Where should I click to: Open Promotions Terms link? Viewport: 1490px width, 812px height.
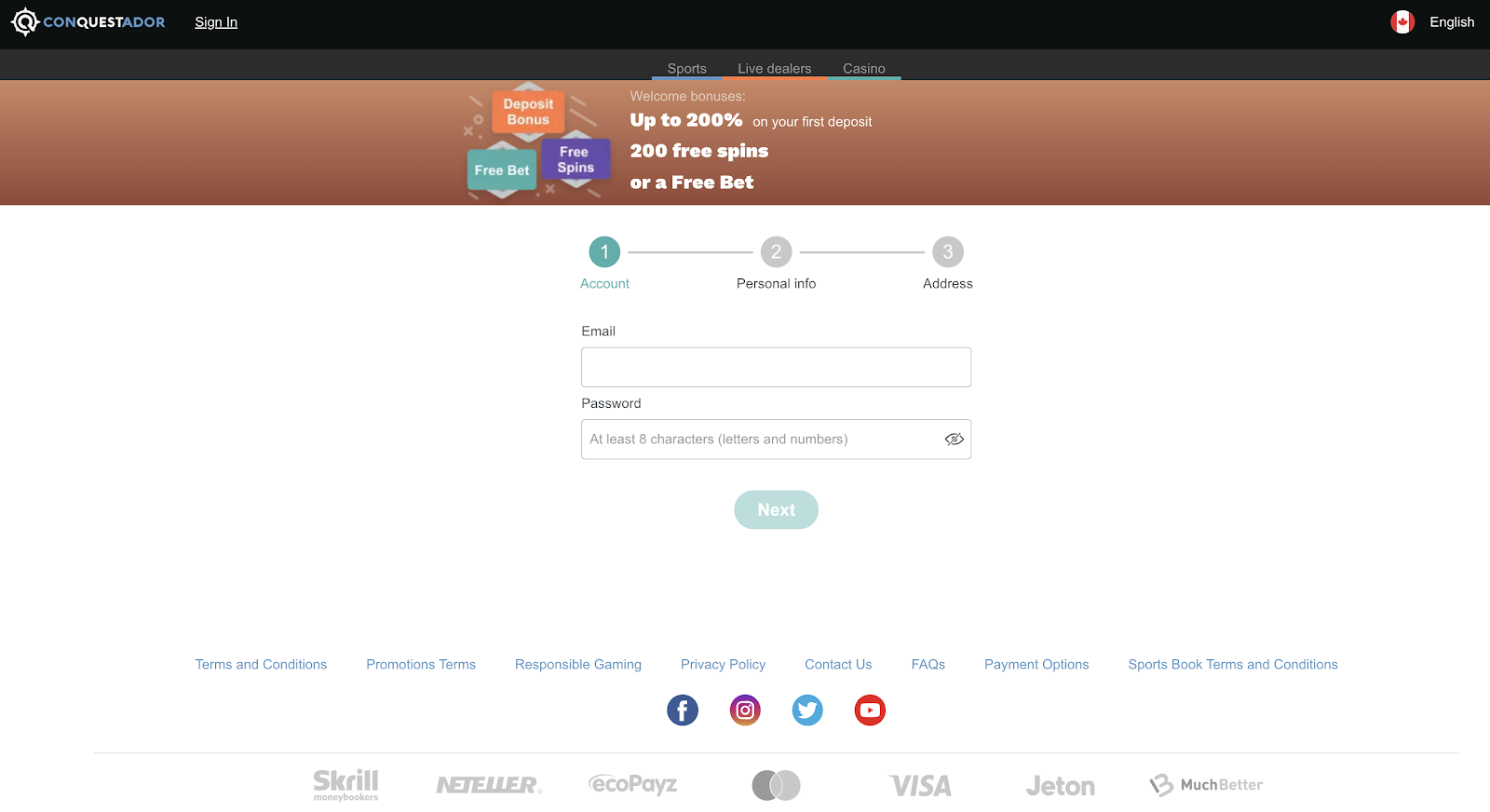pyautogui.click(x=421, y=664)
